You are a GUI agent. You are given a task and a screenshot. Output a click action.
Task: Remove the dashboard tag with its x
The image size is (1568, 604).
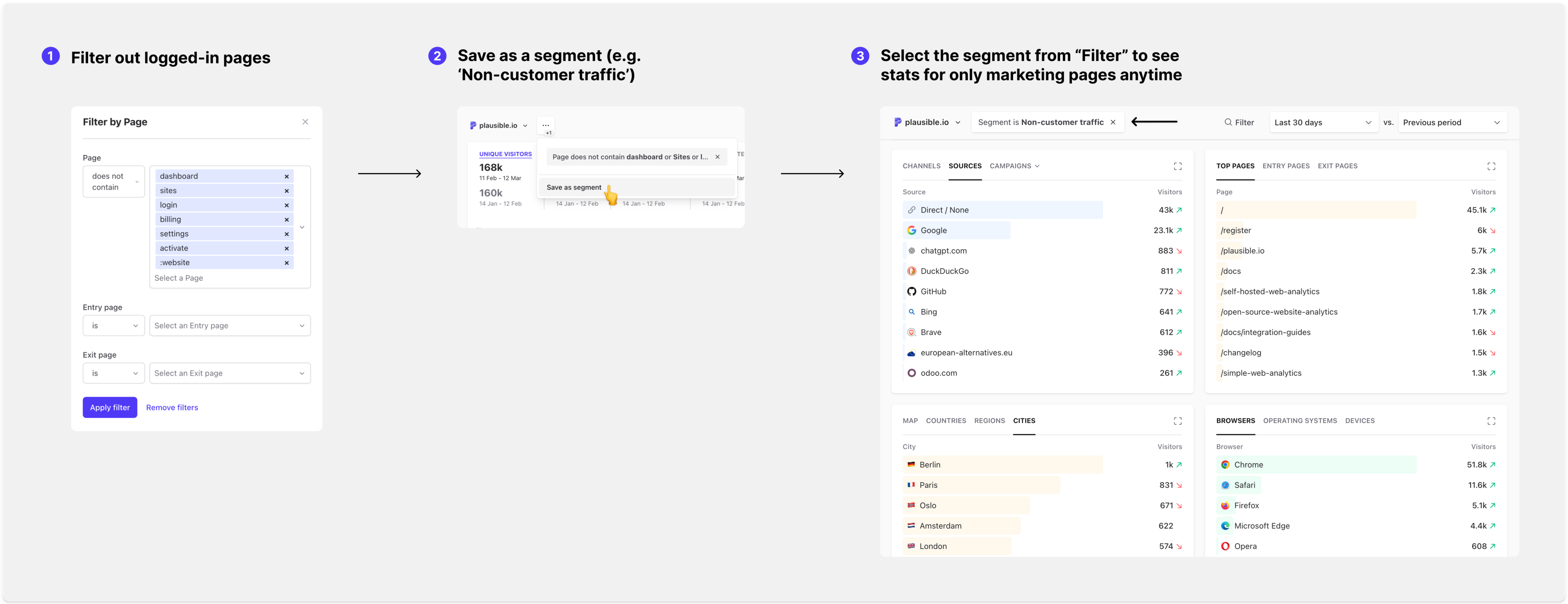[287, 176]
